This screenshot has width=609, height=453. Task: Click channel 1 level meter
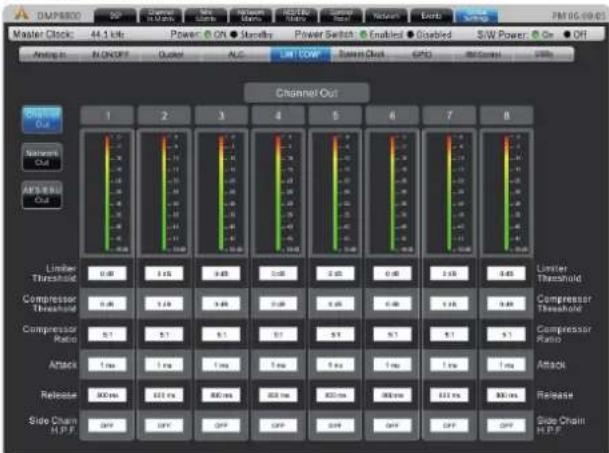(x=108, y=193)
